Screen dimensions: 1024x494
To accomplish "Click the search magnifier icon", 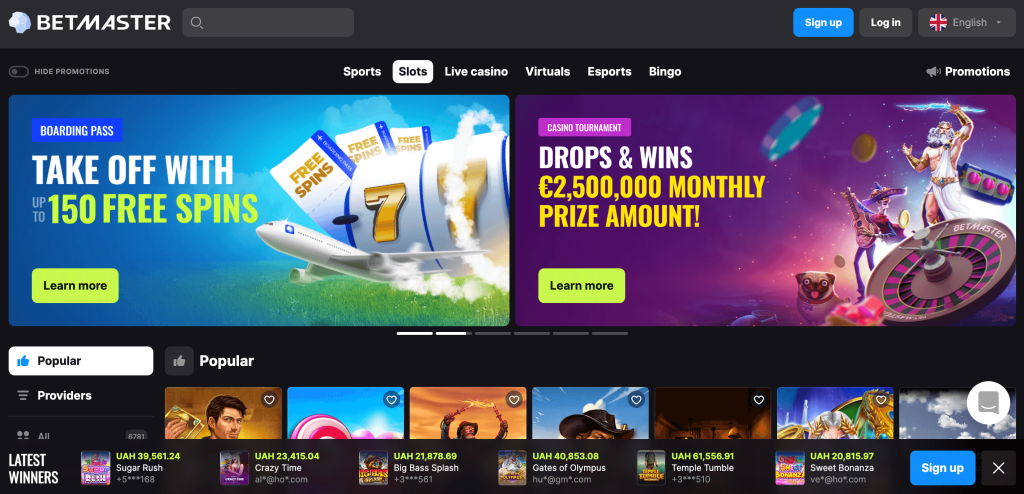I will coord(197,23).
